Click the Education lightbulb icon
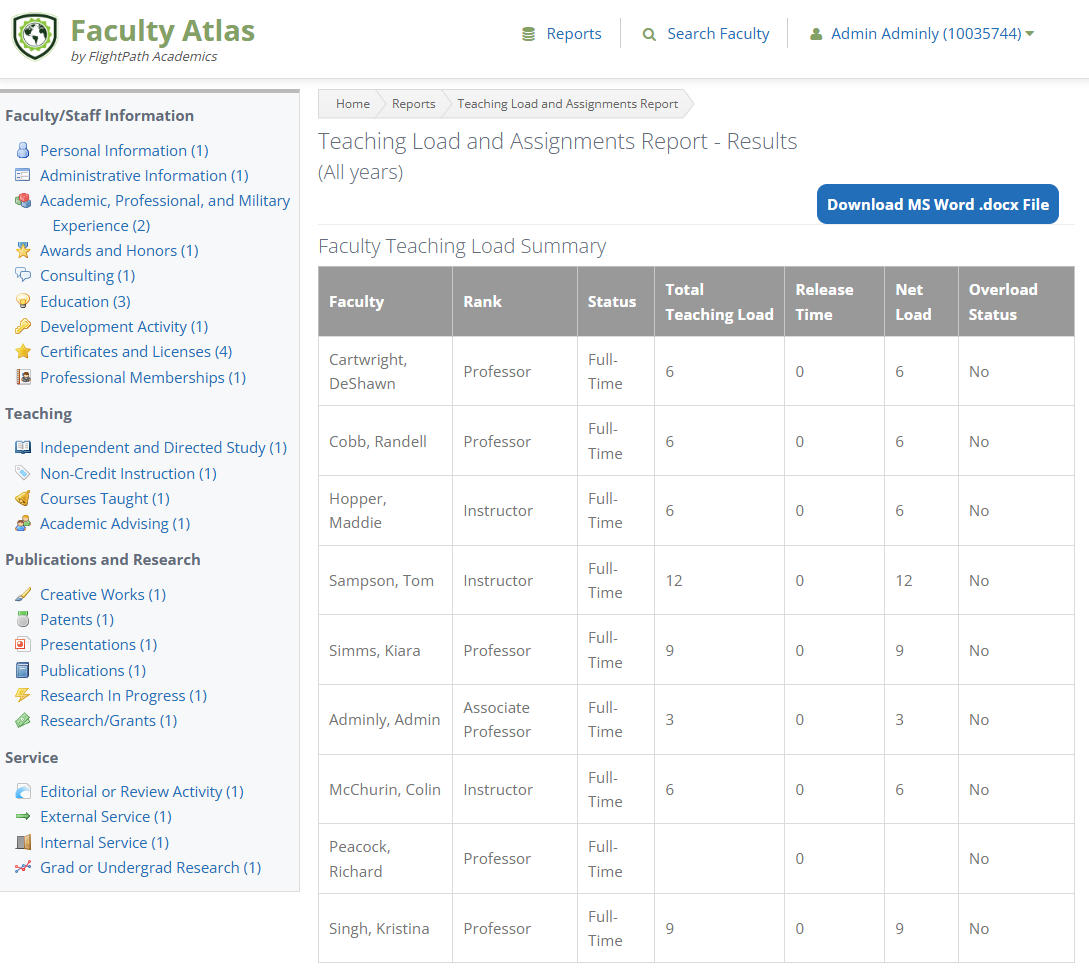The width and height of the screenshot is (1089, 977). click(x=23, y=301)
